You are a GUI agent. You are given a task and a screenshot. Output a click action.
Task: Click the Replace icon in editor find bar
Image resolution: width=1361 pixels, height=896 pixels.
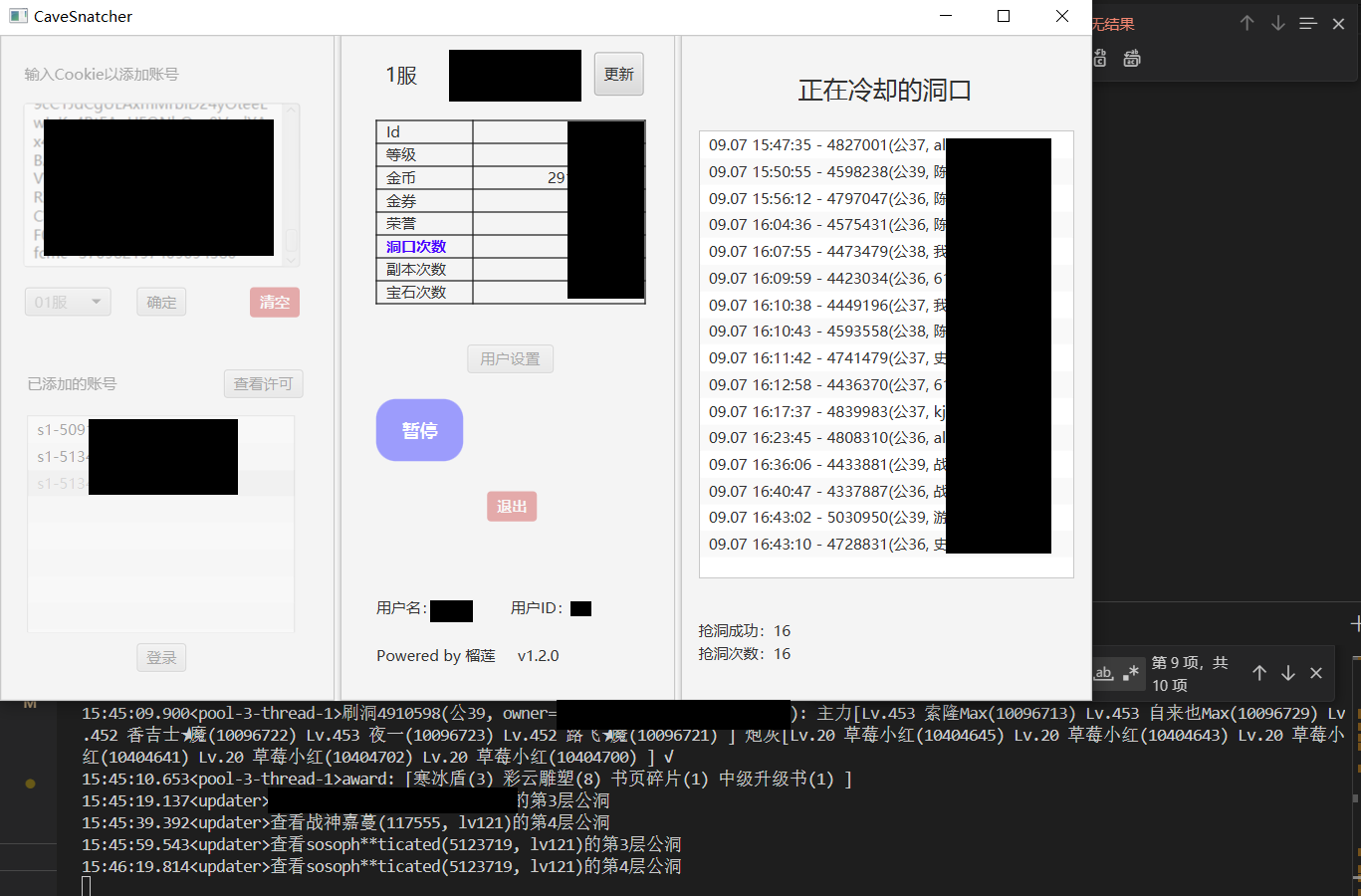pos(1100,59)
